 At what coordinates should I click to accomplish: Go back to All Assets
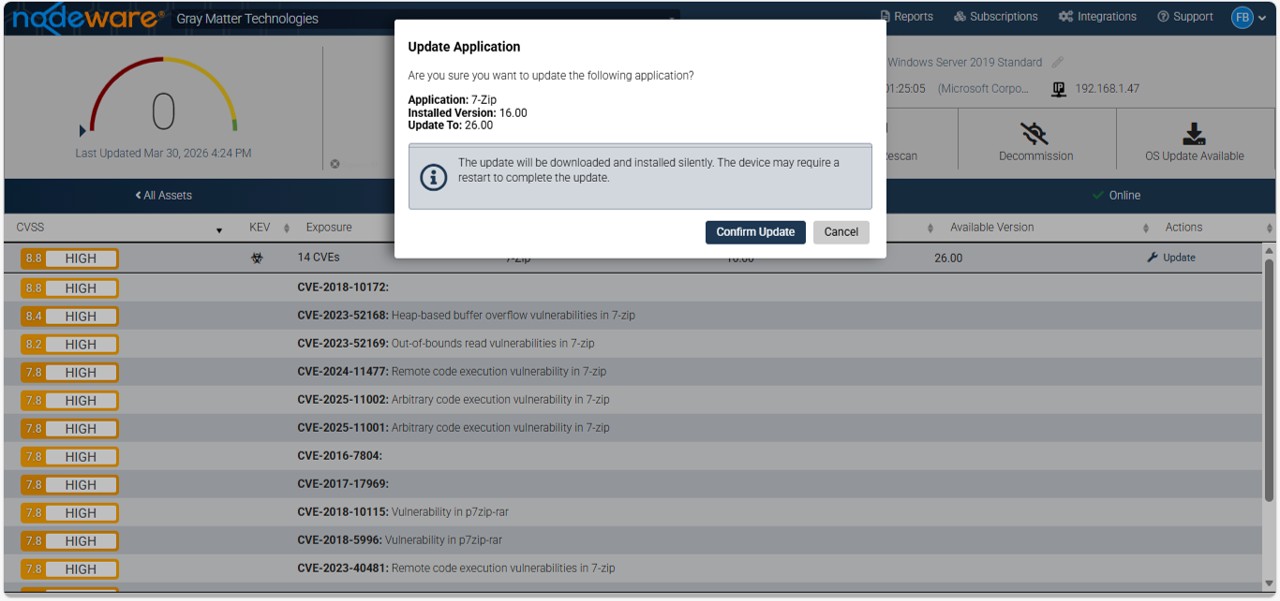pyautogui.click(x=163, y=195)
